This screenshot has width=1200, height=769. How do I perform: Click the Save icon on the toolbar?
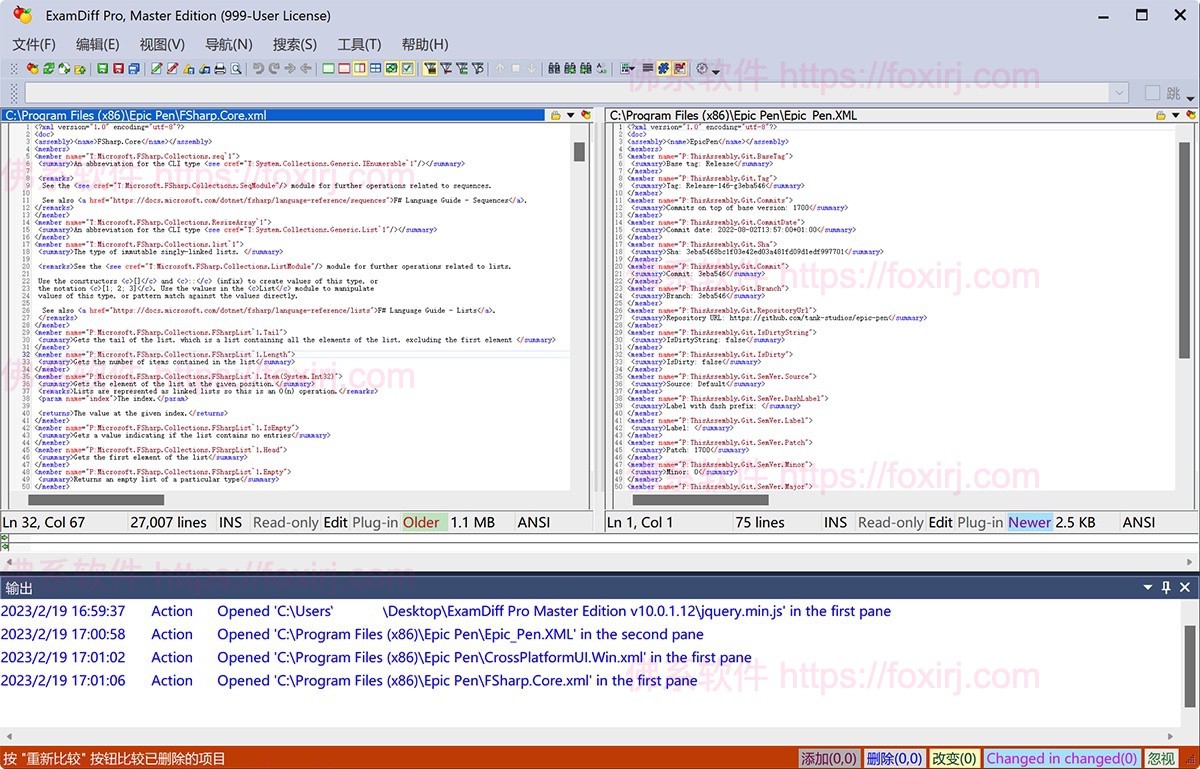click(105, 68)
